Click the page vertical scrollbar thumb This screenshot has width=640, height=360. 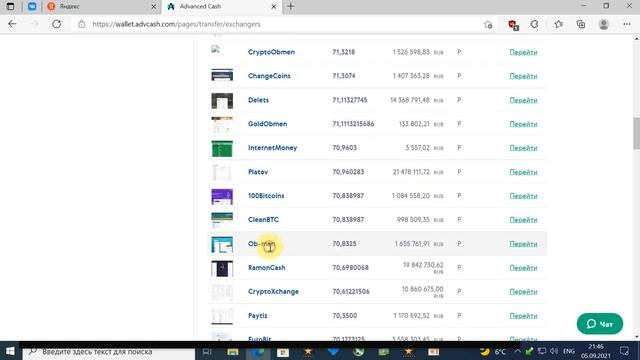(636, 133)
